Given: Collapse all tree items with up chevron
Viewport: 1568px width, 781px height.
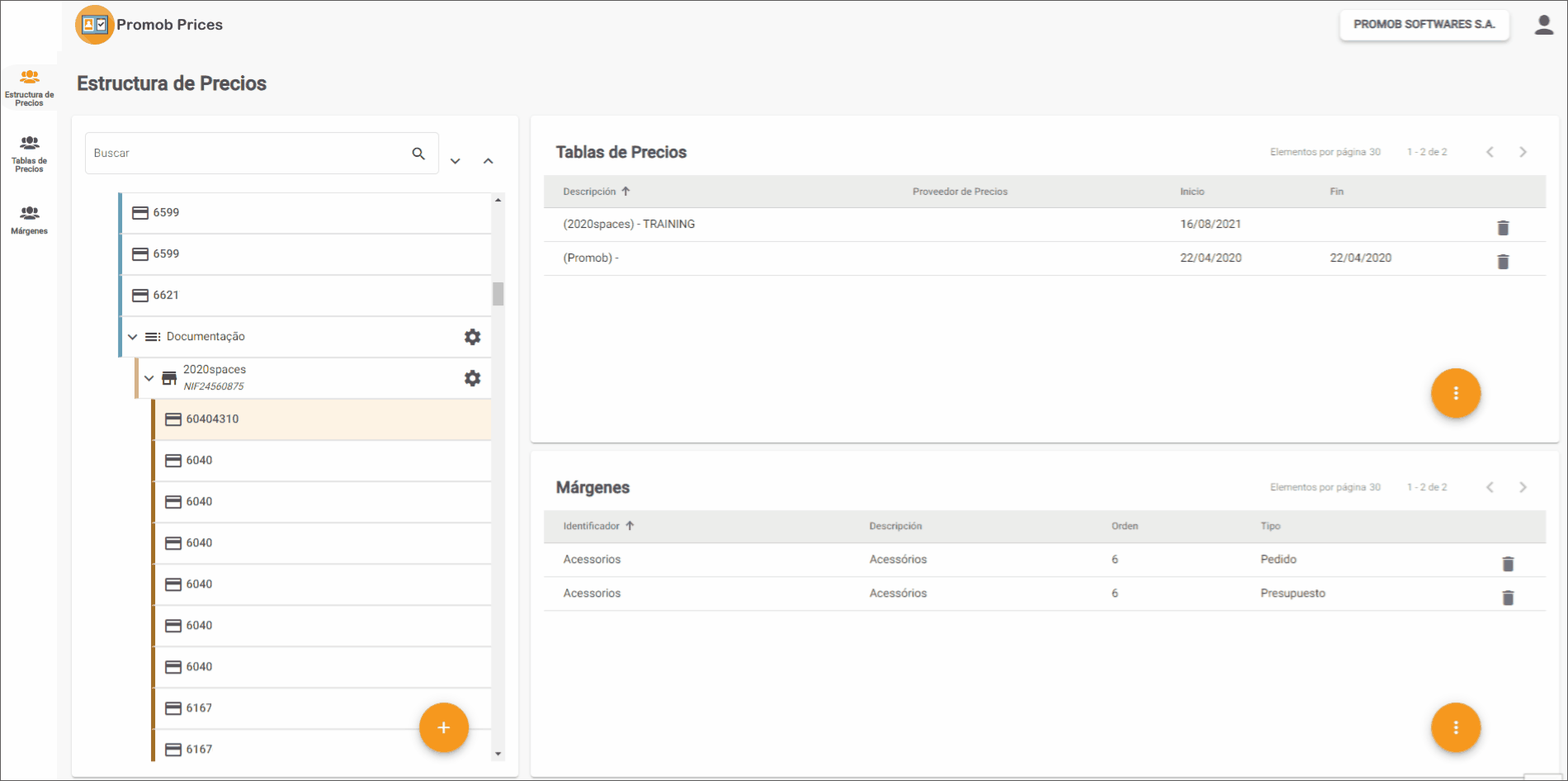Looking at the screenshot, I should (489, 161).
